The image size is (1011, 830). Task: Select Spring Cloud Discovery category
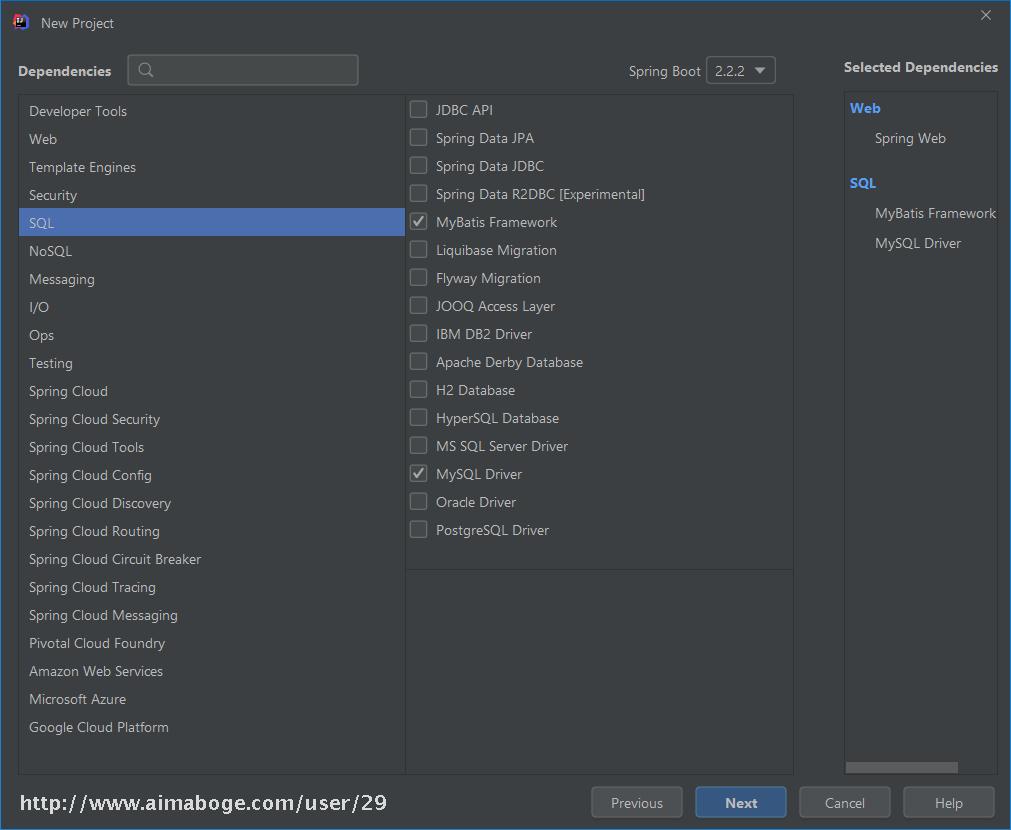(x=212, y=503)
